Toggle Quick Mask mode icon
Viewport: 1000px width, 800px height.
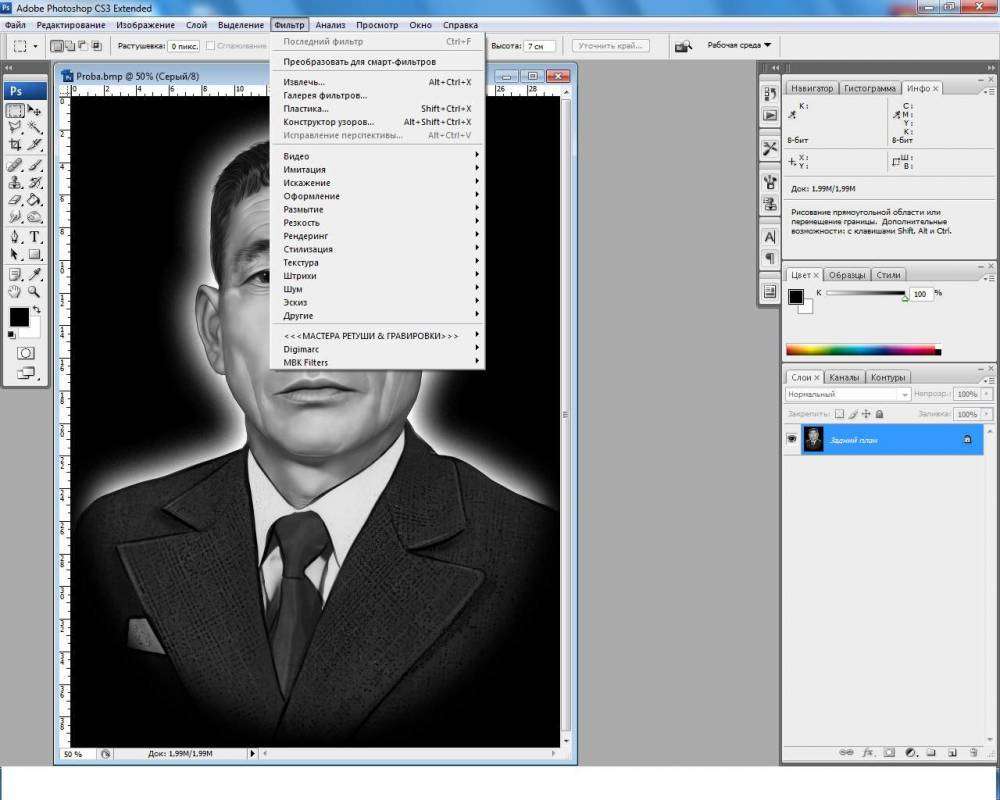click(25, 353)
